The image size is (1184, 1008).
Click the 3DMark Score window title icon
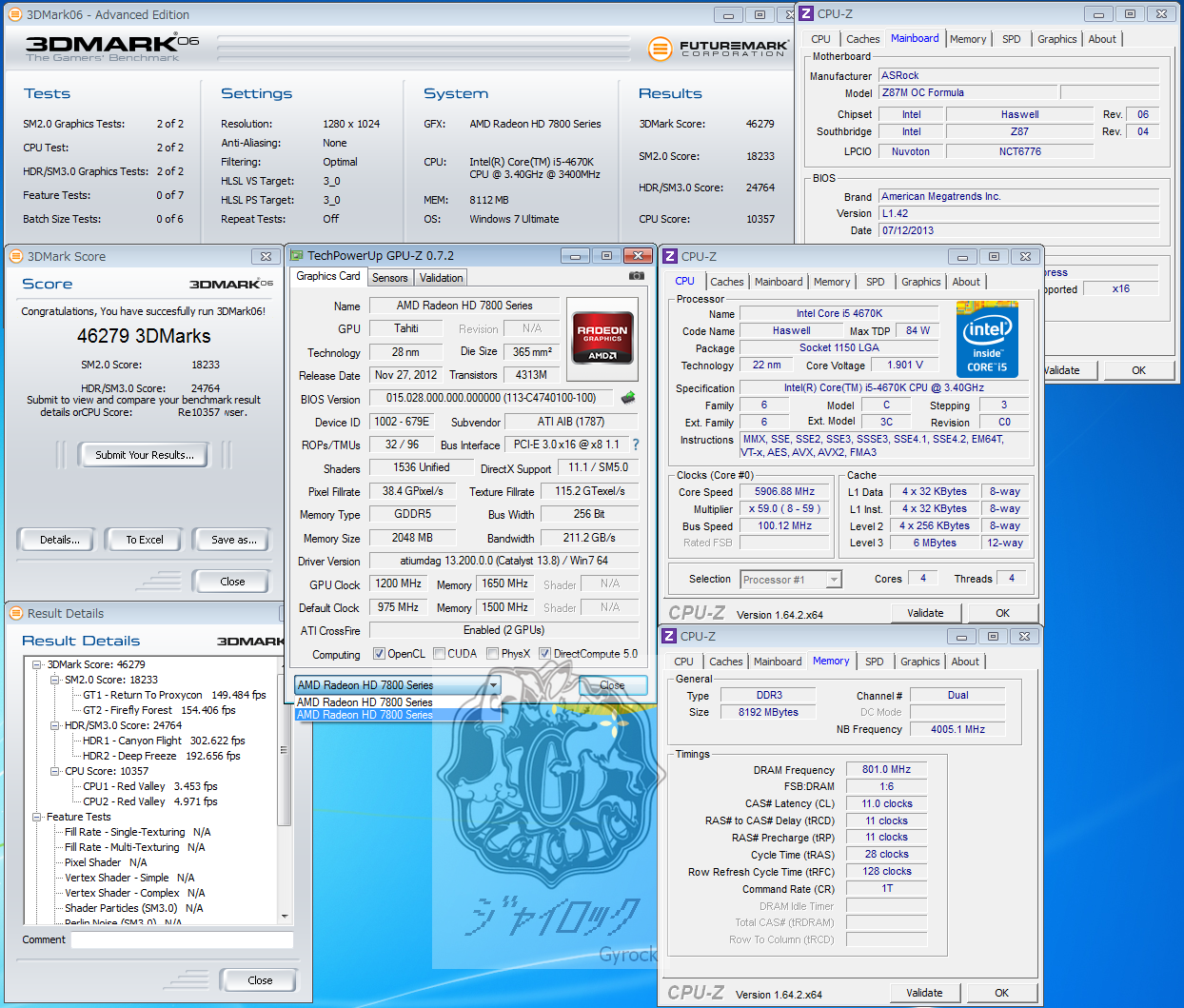click(x=15, y=256)
